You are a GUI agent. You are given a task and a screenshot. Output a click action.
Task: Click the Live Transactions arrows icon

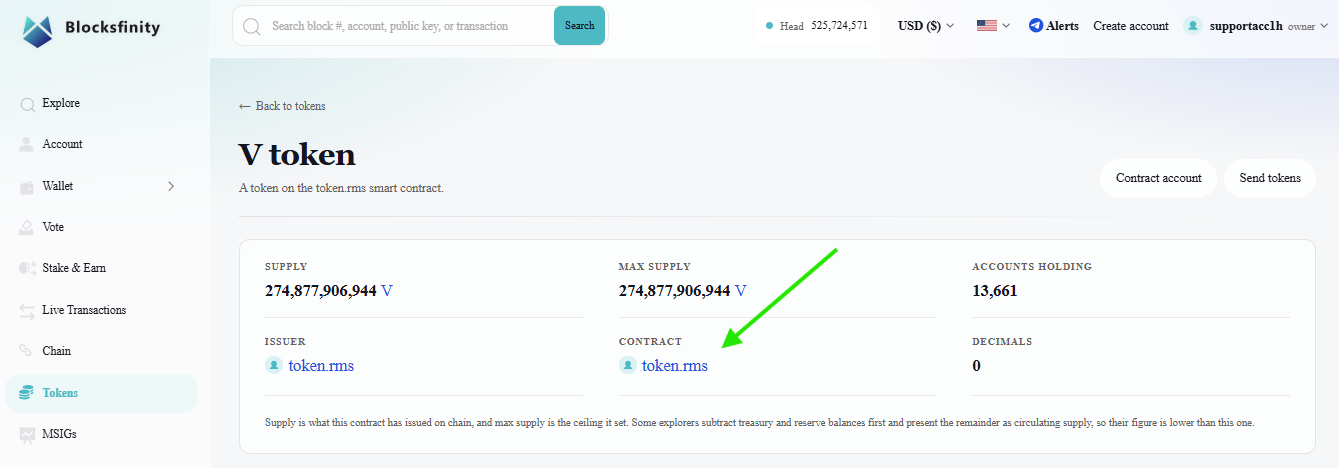click(27, 311)
